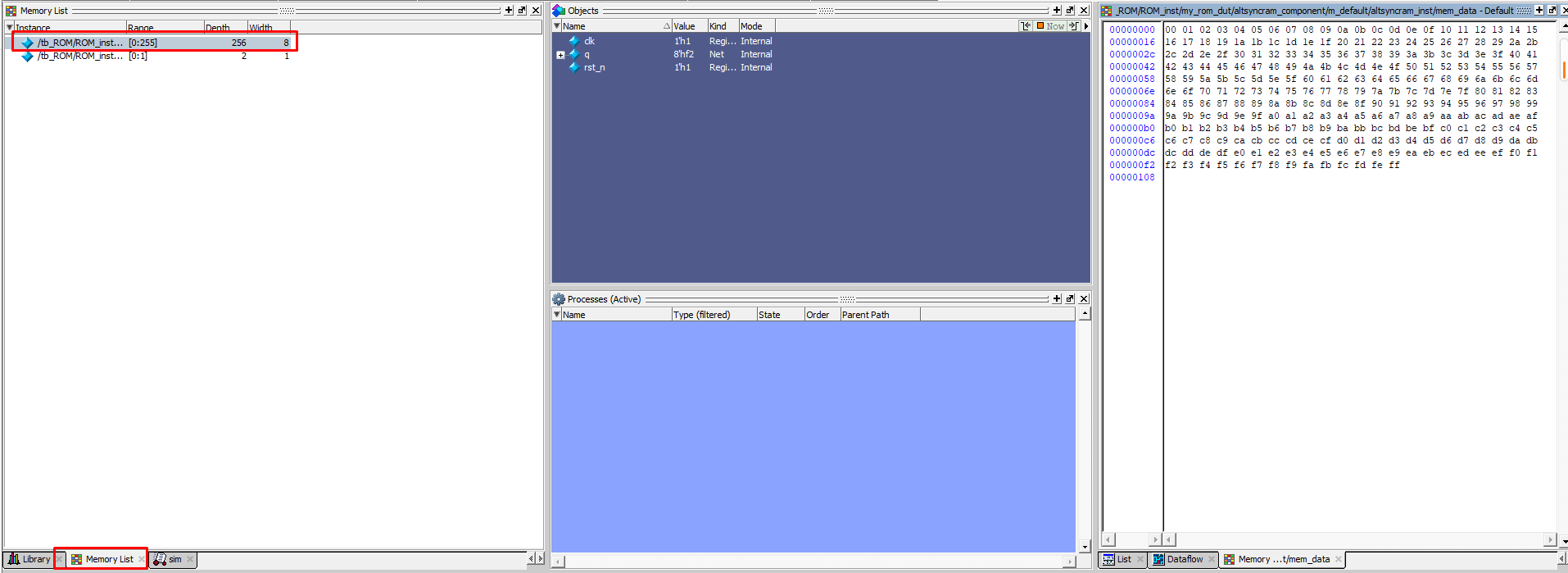Open the Processes column filter dropdown
This screenshot has height=573, width=1568.
click(x=557, y=315)
